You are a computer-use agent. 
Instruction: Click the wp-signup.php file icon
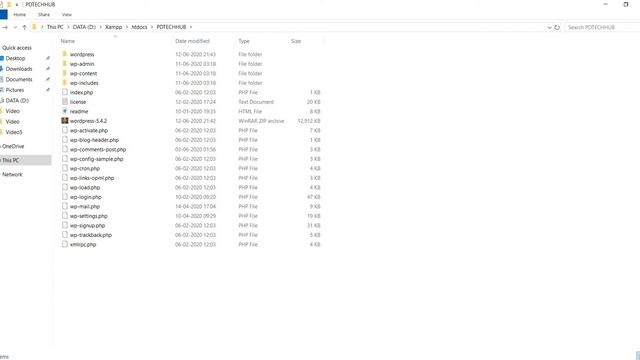point(64,225)
